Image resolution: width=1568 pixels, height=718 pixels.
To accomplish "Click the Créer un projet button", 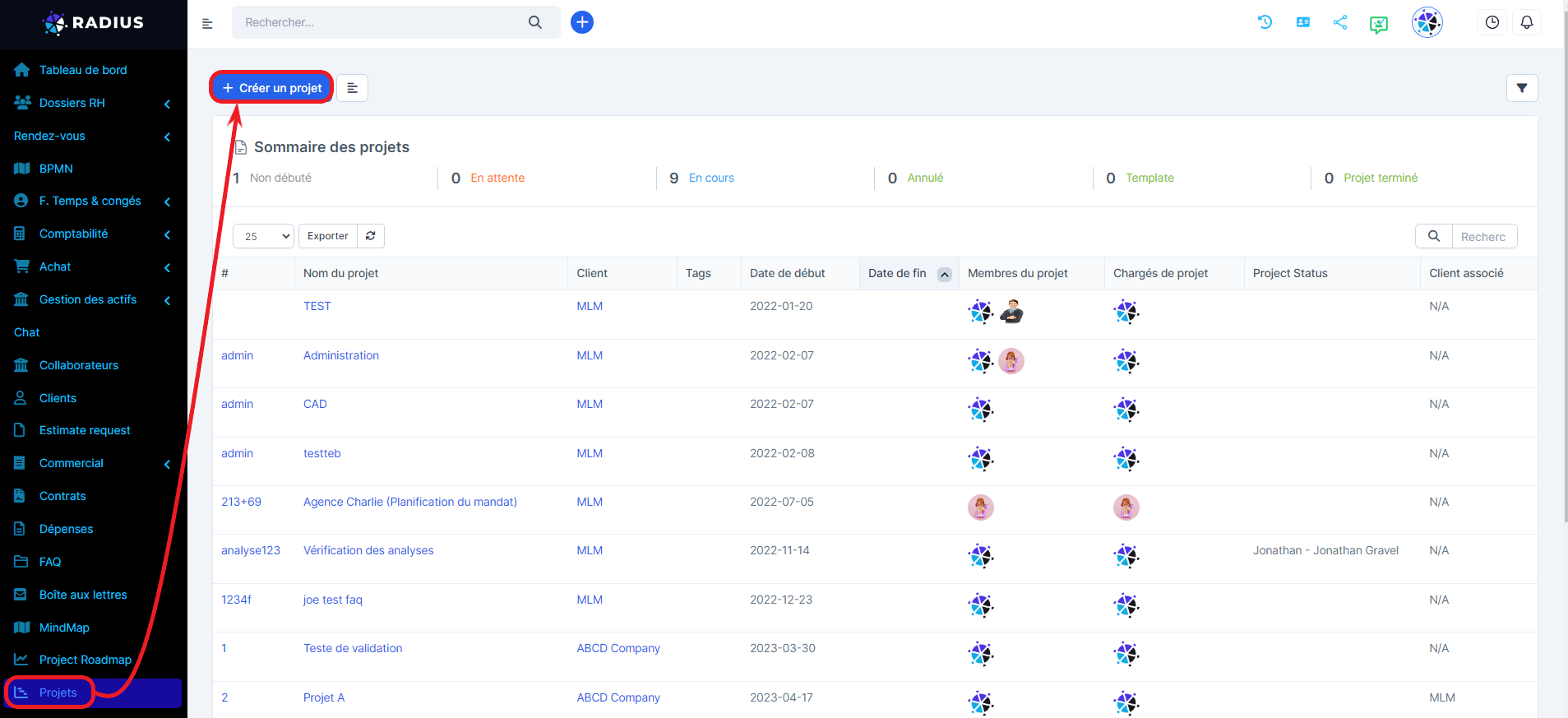I will tap(271, 87).
